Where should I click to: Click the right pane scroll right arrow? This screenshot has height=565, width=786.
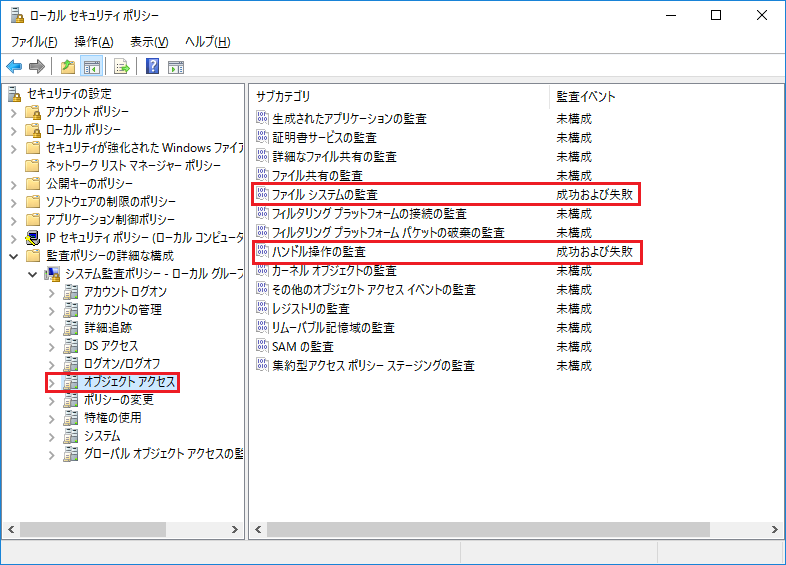774,529
